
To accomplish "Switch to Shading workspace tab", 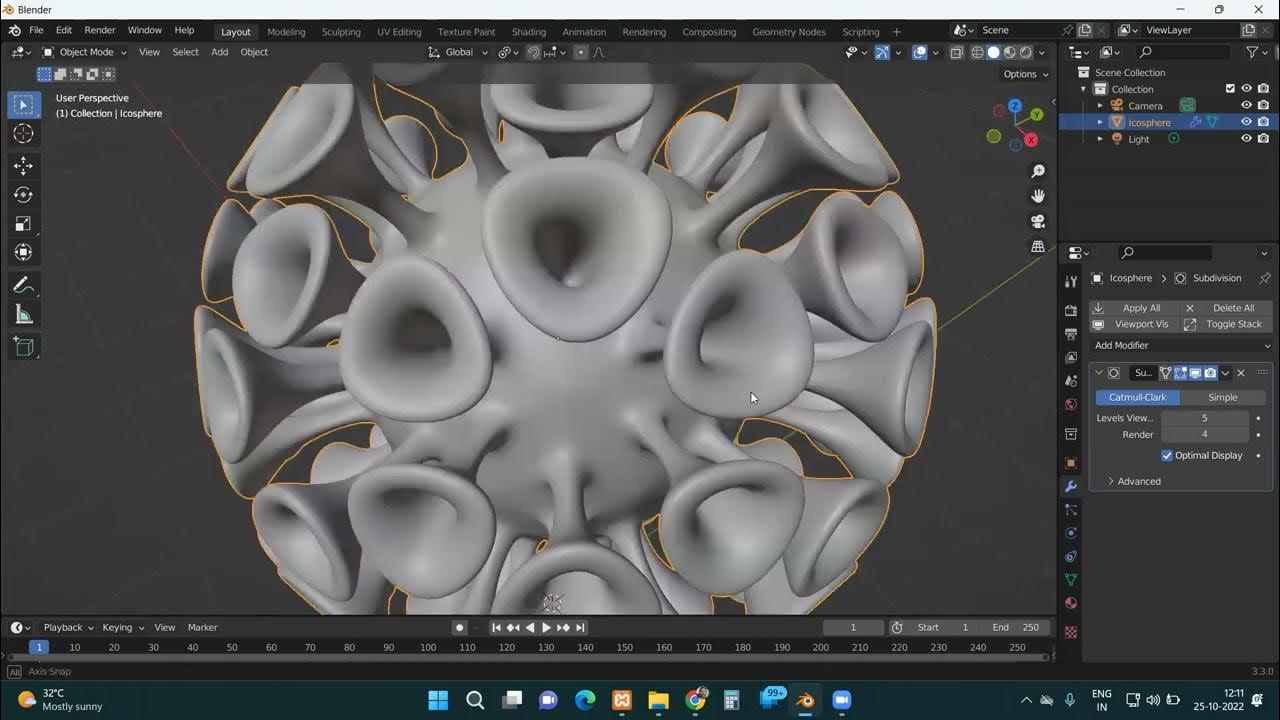I will click(x=529, y=31).
